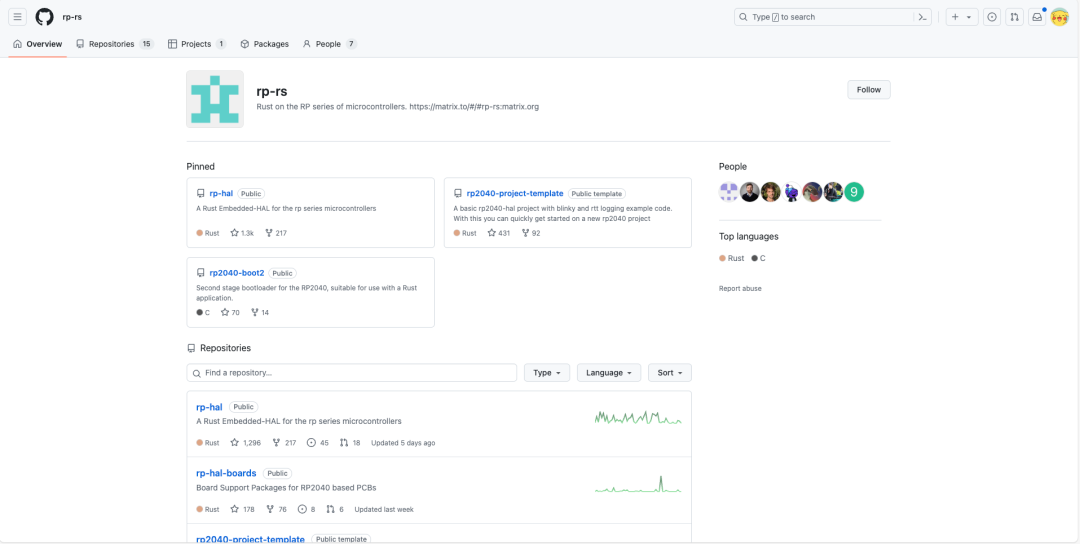Viewport: 1080px width, 544px height.
Task: Focus the Find a repository field
Action: pos(351,373)
